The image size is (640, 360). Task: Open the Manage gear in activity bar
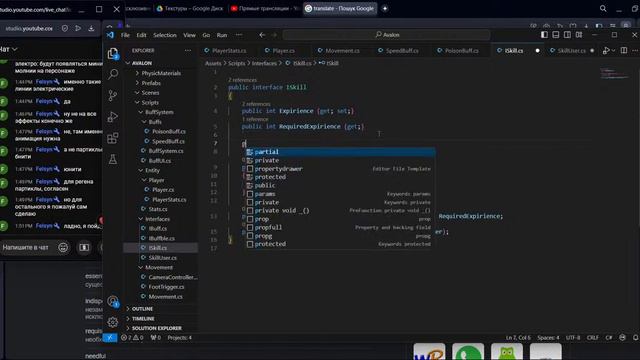point(113,322)
